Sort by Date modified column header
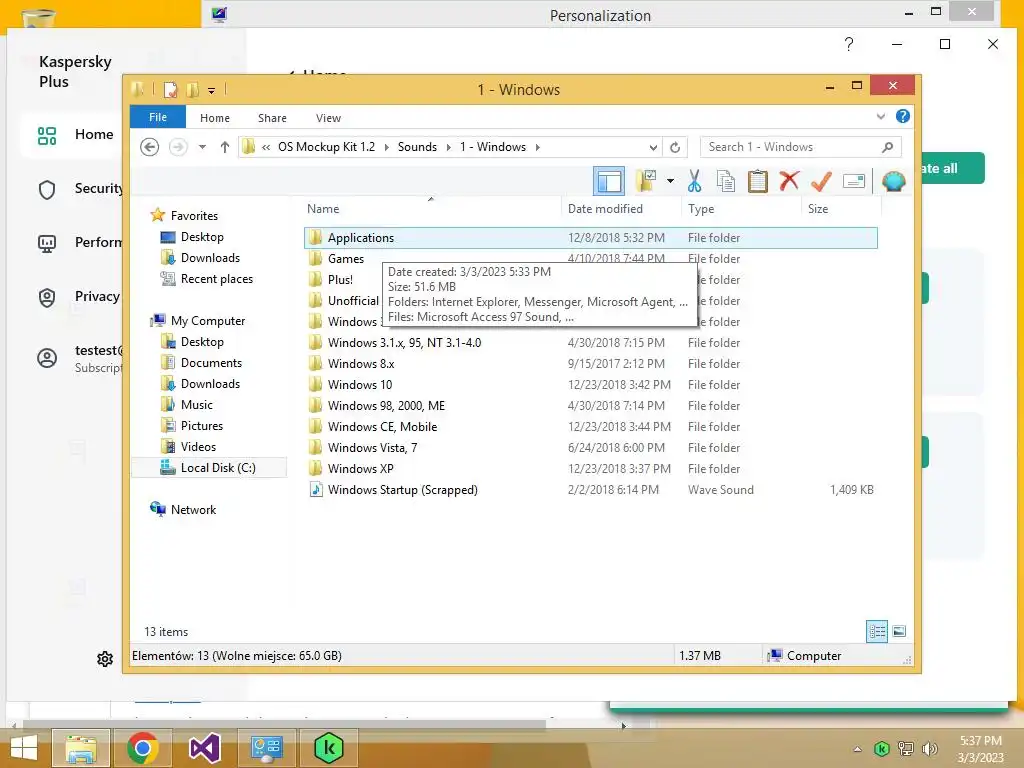Viewport: 1024px width, 768px height. tap(621, 208)
